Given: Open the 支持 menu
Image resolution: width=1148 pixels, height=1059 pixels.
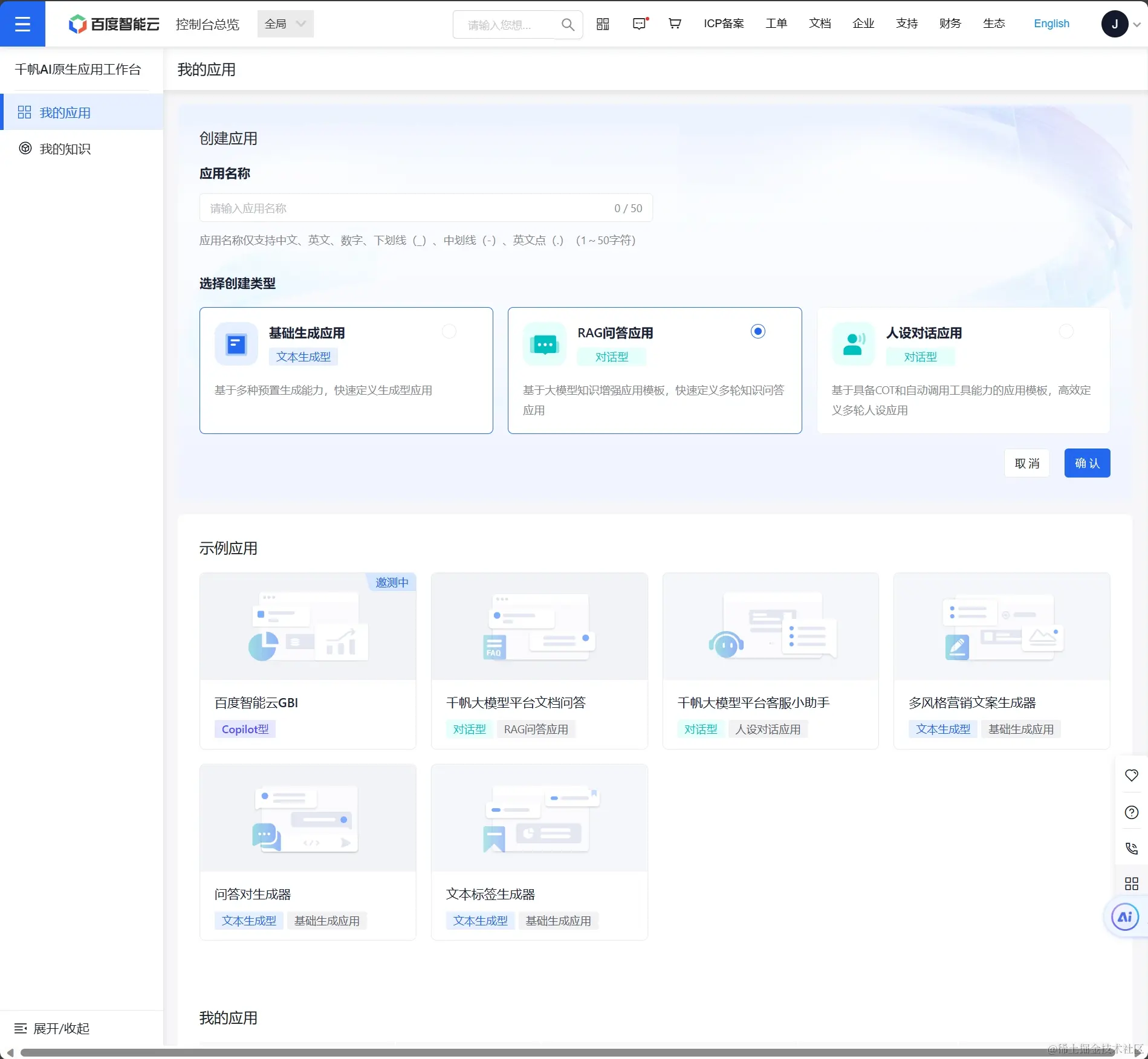Looking at the screenshot, I should click(907, 24).
